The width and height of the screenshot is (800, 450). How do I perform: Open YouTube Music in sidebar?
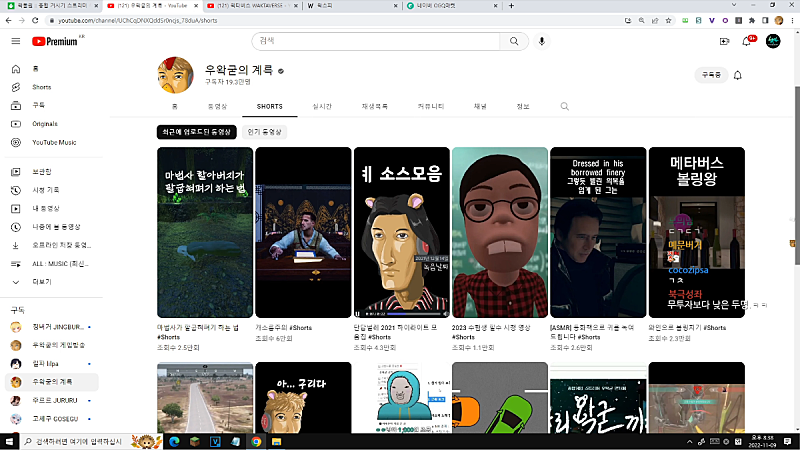click(x=53, y=142)
